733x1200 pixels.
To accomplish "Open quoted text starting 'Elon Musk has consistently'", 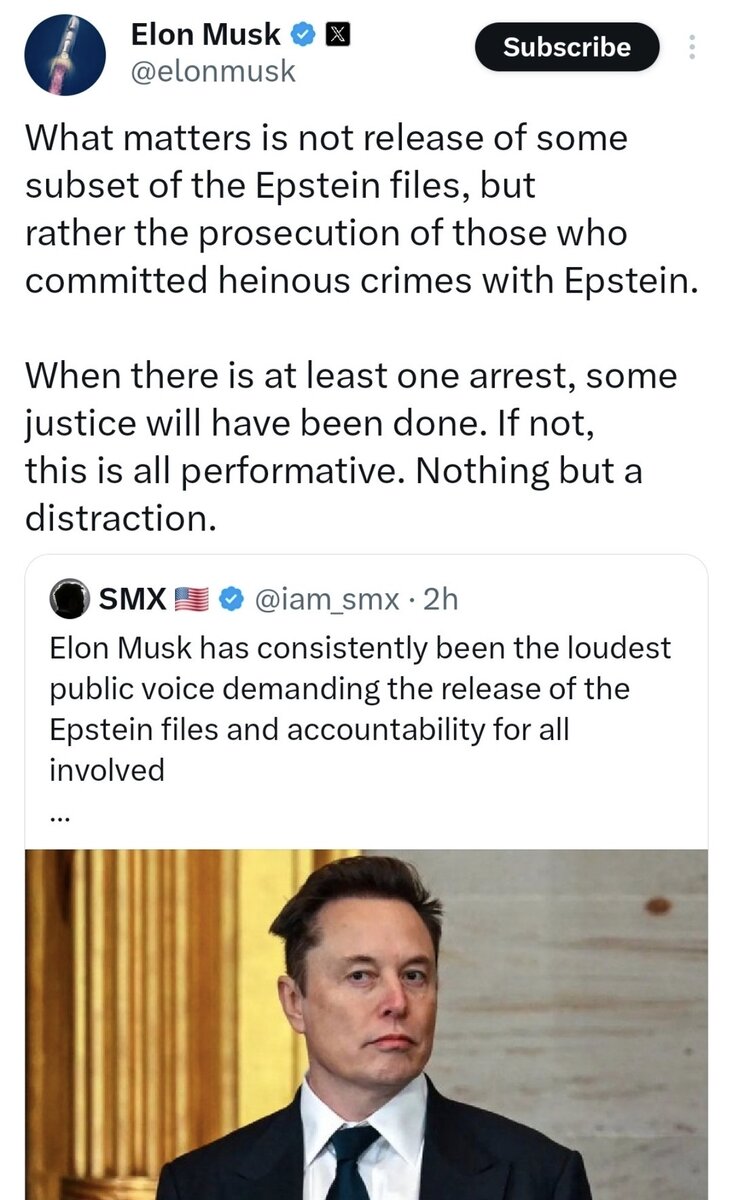I will coord(360,648).
